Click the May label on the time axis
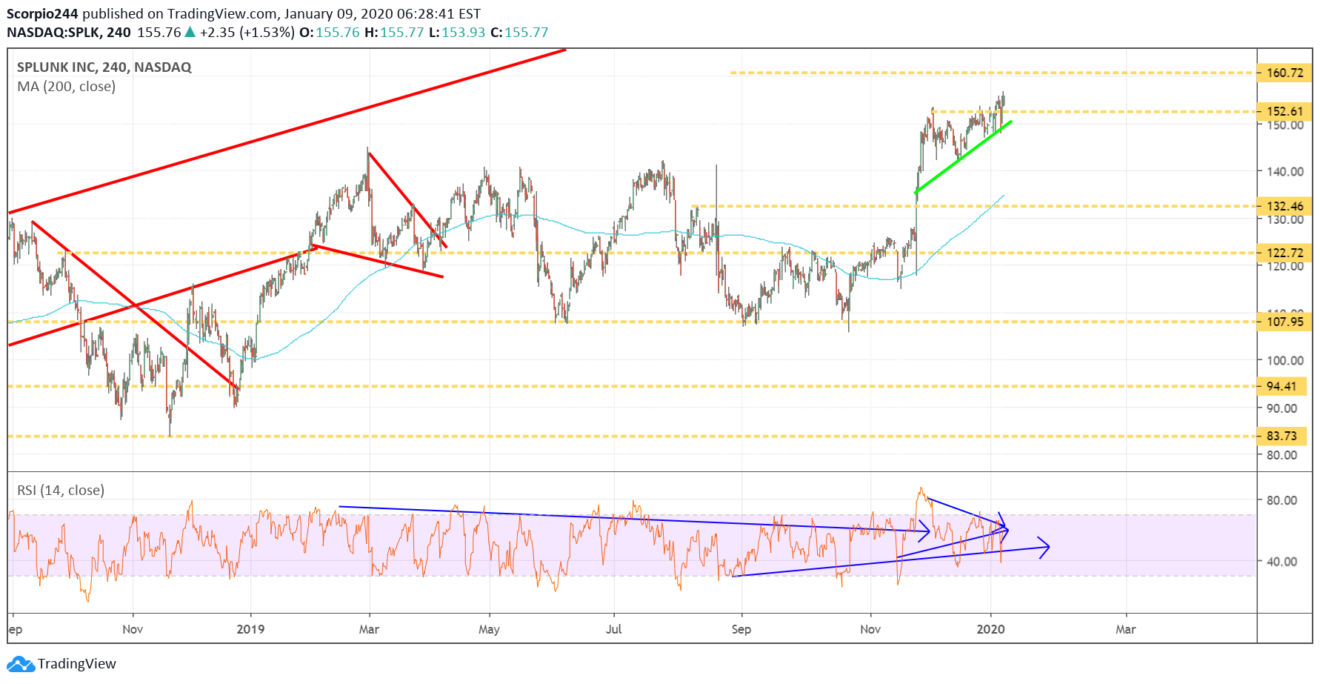The image size is (1320, 684). coord(490,630)
